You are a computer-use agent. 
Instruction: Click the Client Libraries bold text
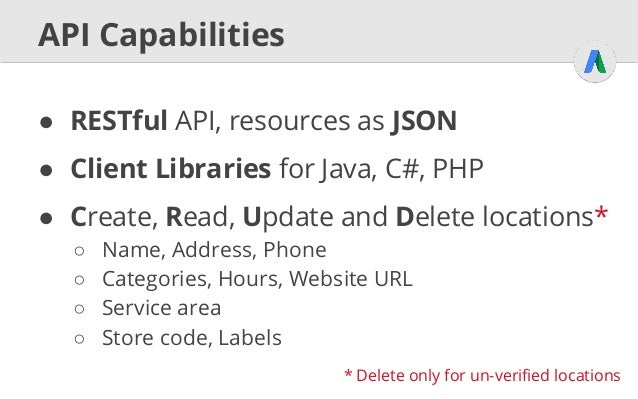click(170, 168)
